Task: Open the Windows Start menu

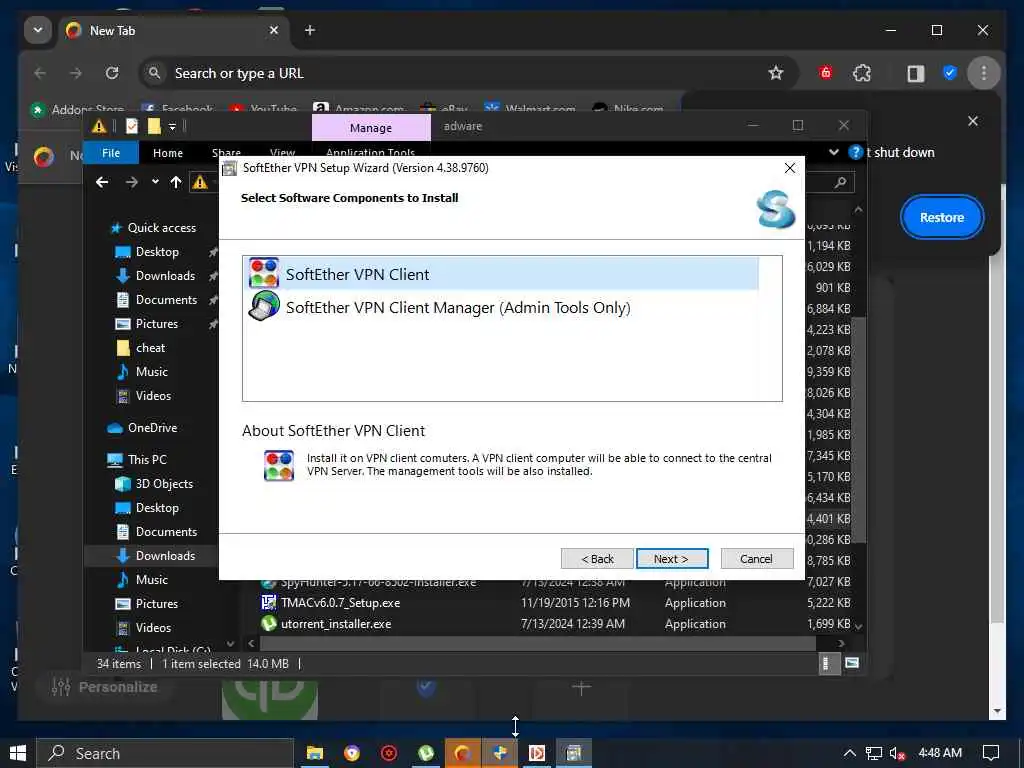Action: click(18, 753)
